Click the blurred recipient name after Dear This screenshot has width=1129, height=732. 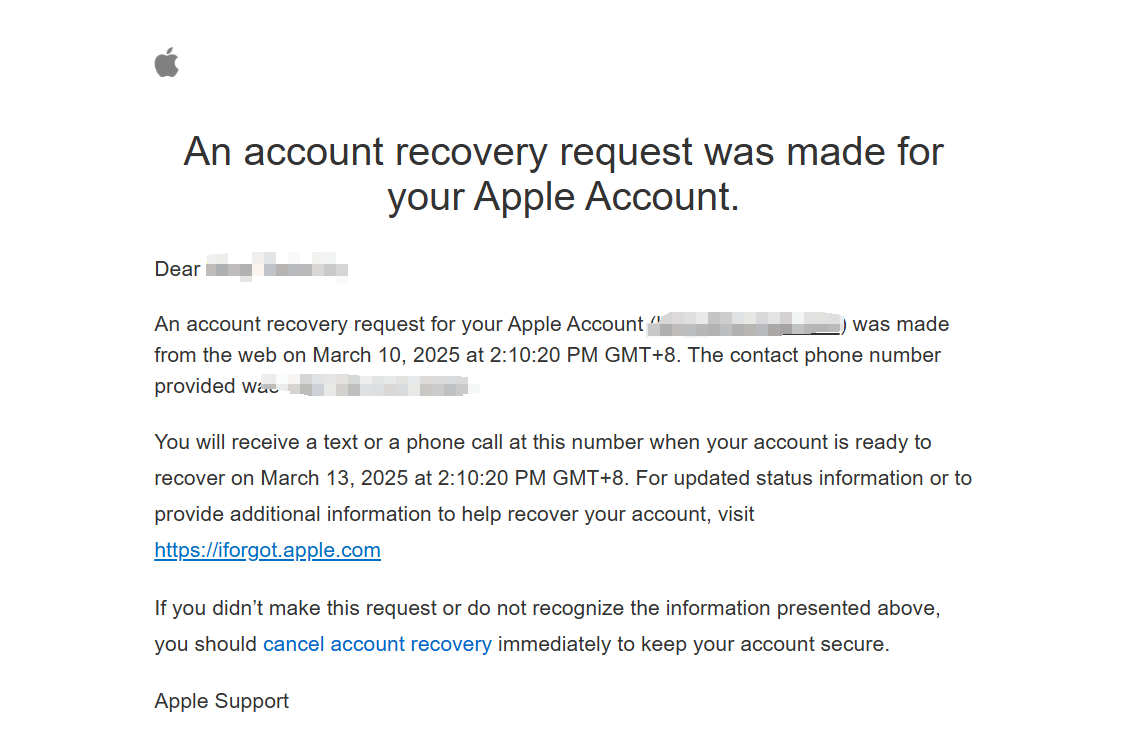pyautogui.click(x=277, y=269)
